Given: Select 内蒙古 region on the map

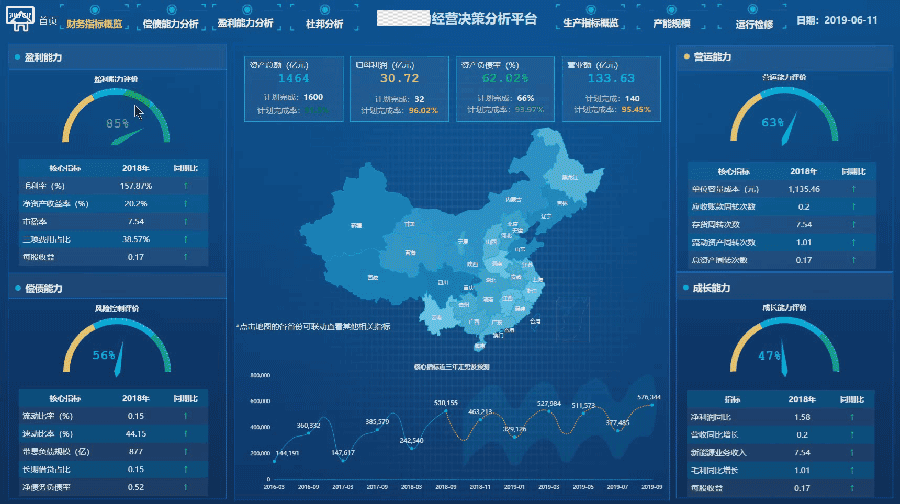Looking at the screenshot, I should [513, 200].
